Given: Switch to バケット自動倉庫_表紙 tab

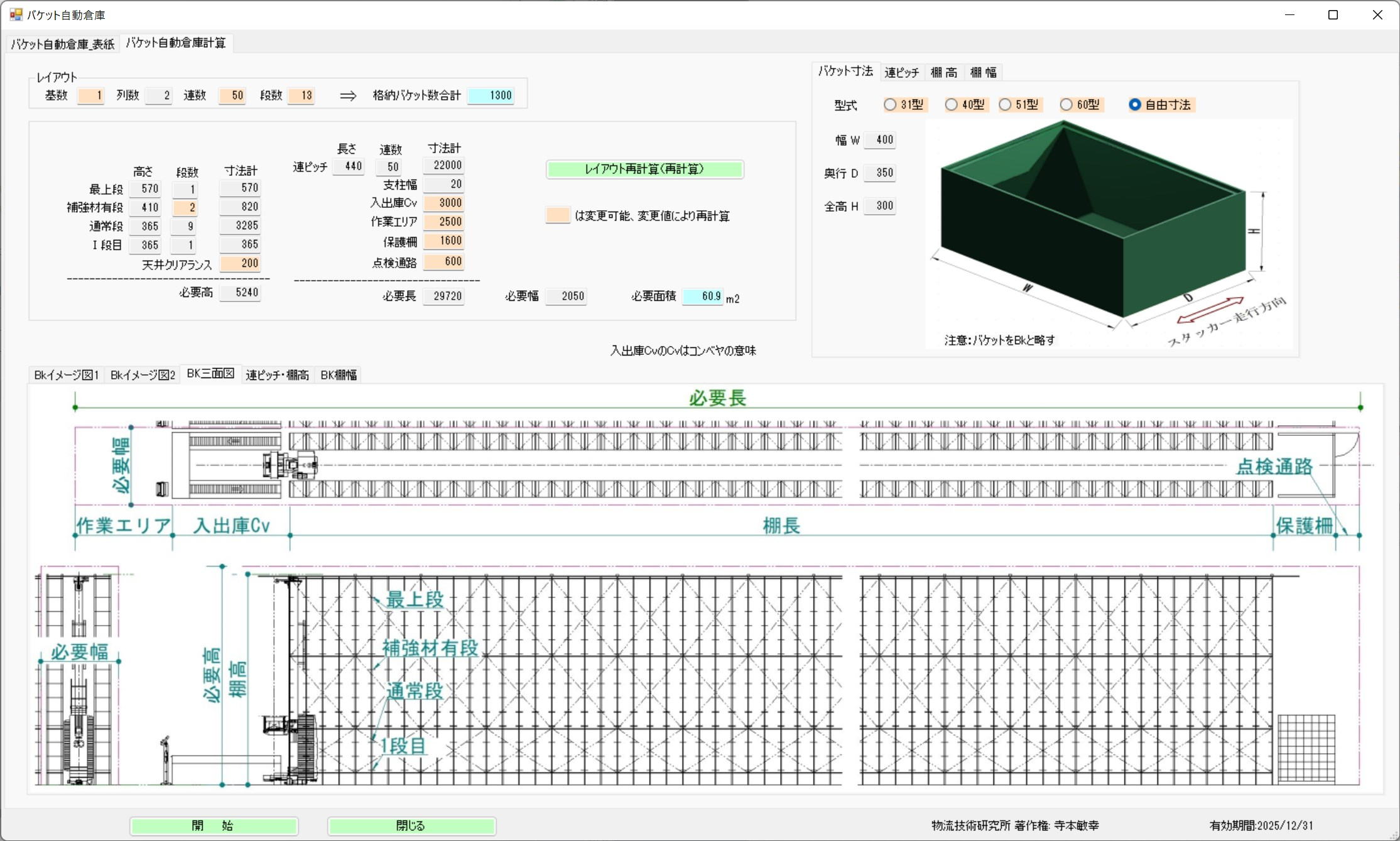Looking at the screenshot, I should click(62, 44).
